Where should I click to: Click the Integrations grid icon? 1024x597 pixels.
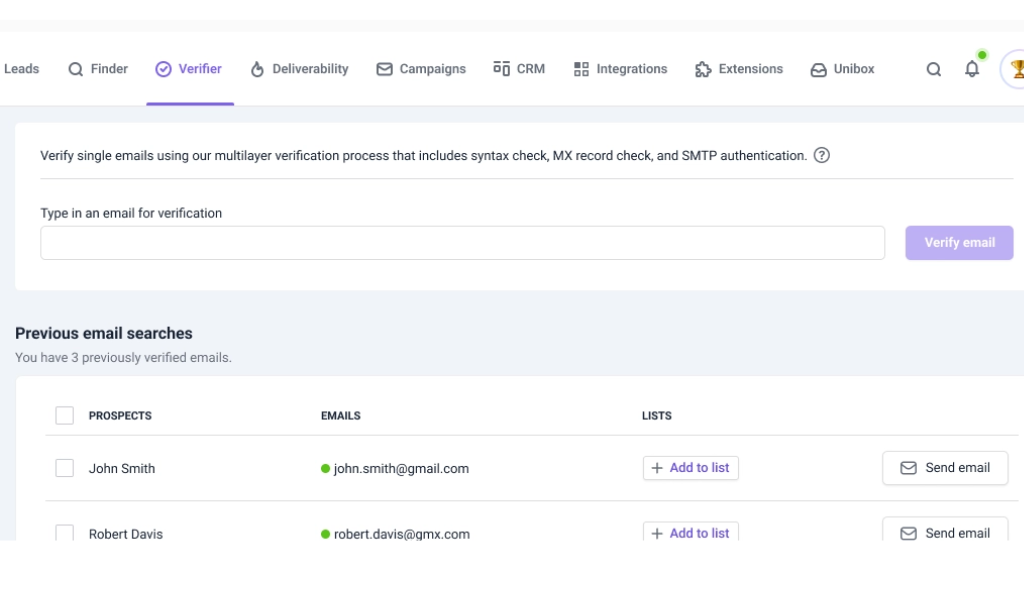coord(581,69)
